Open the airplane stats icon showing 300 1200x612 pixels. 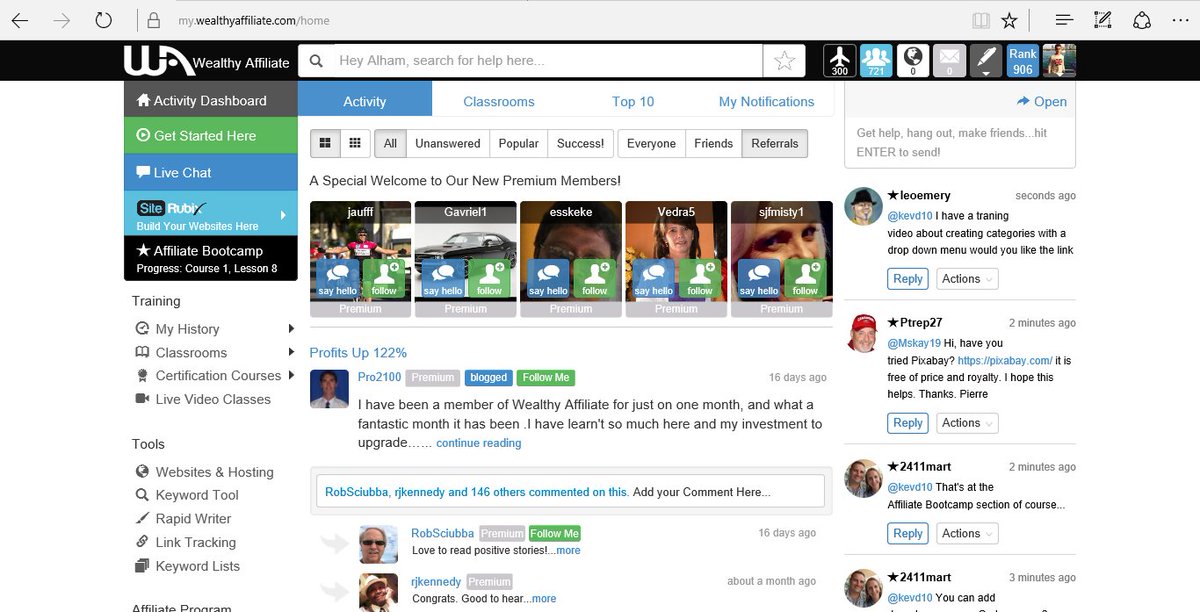coord(839,60)
